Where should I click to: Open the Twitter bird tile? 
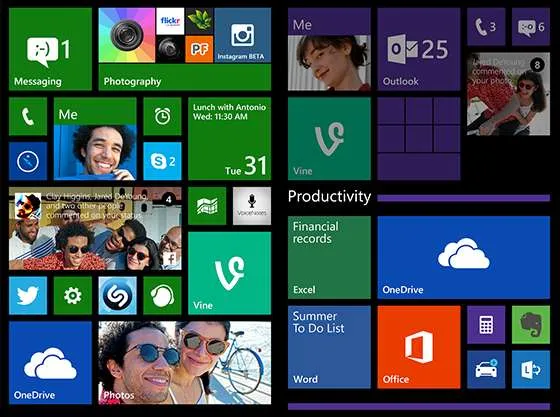28,296
